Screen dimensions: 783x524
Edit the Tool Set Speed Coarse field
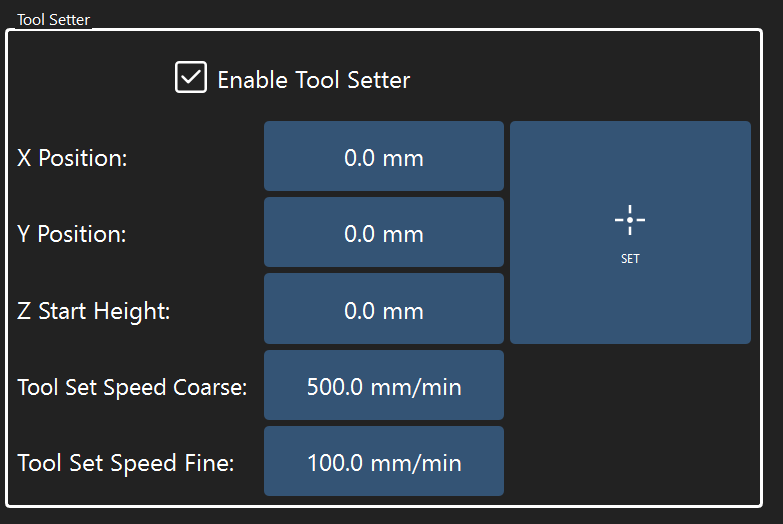click(x=384, y=386)
